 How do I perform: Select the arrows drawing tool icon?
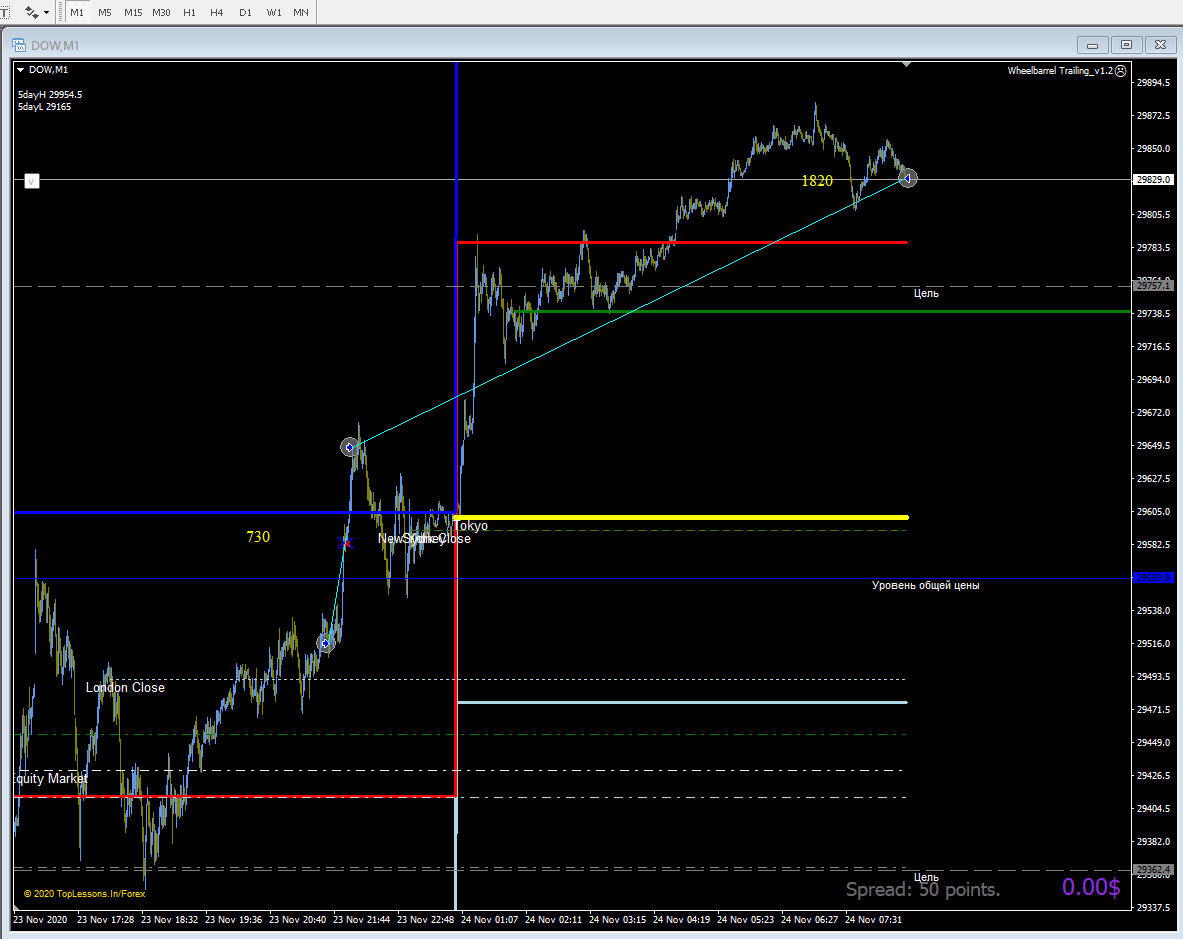(x=31, y=12)
